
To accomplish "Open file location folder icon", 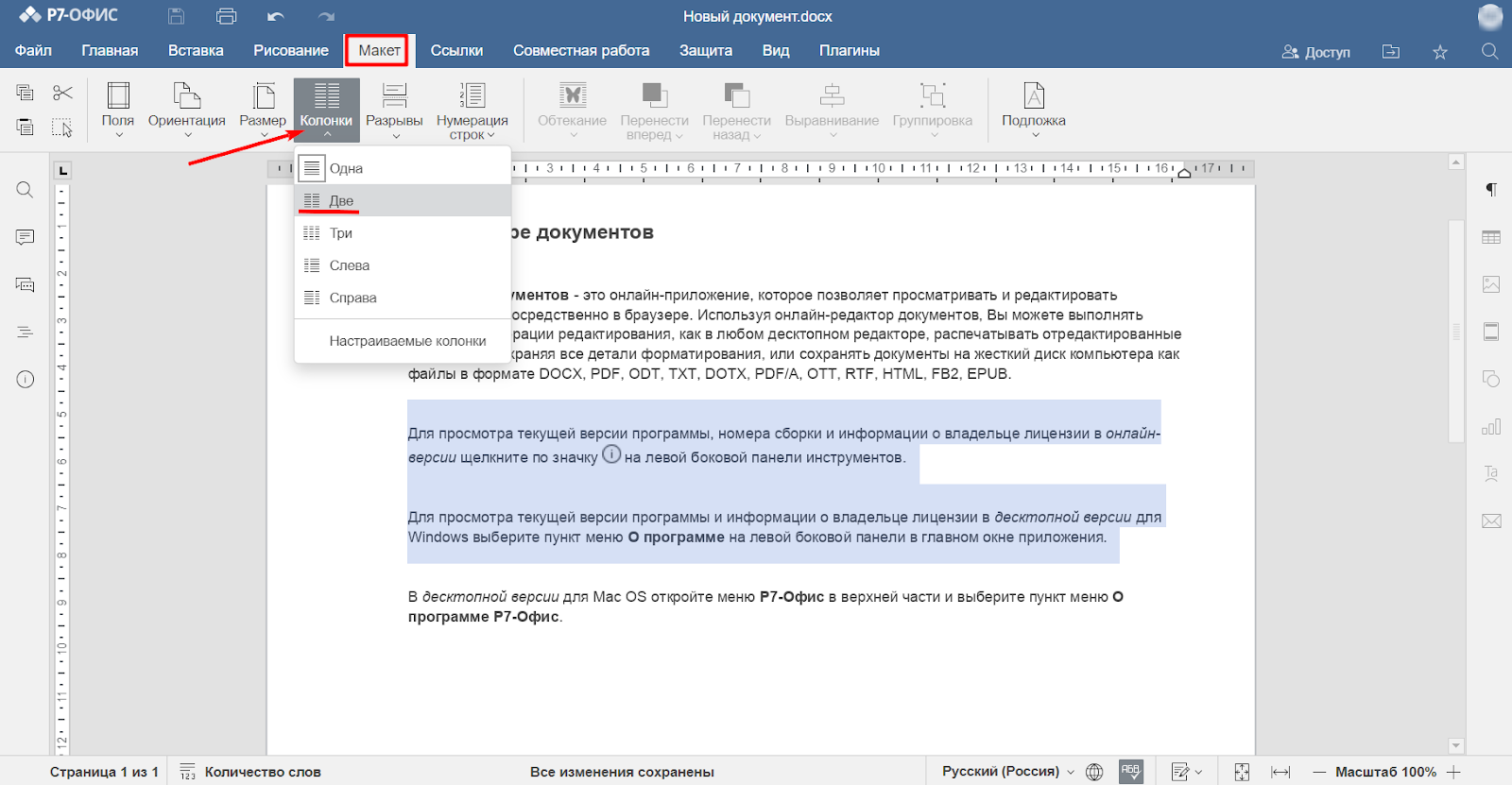I will pyautogui.click(x=1391, y=52).
